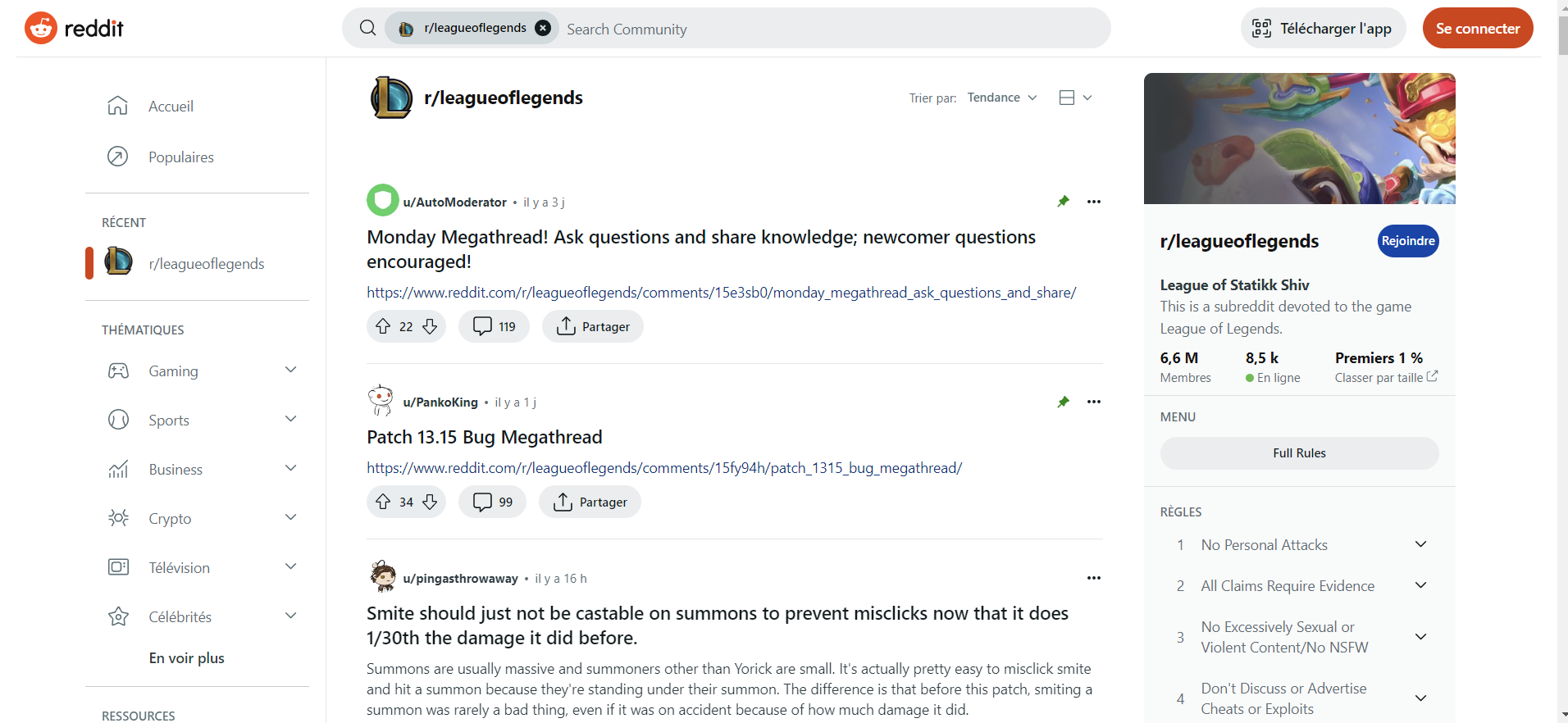
Task: Upvote the Patch 13.15 Bug Megathread
Action: pos(383,502)
